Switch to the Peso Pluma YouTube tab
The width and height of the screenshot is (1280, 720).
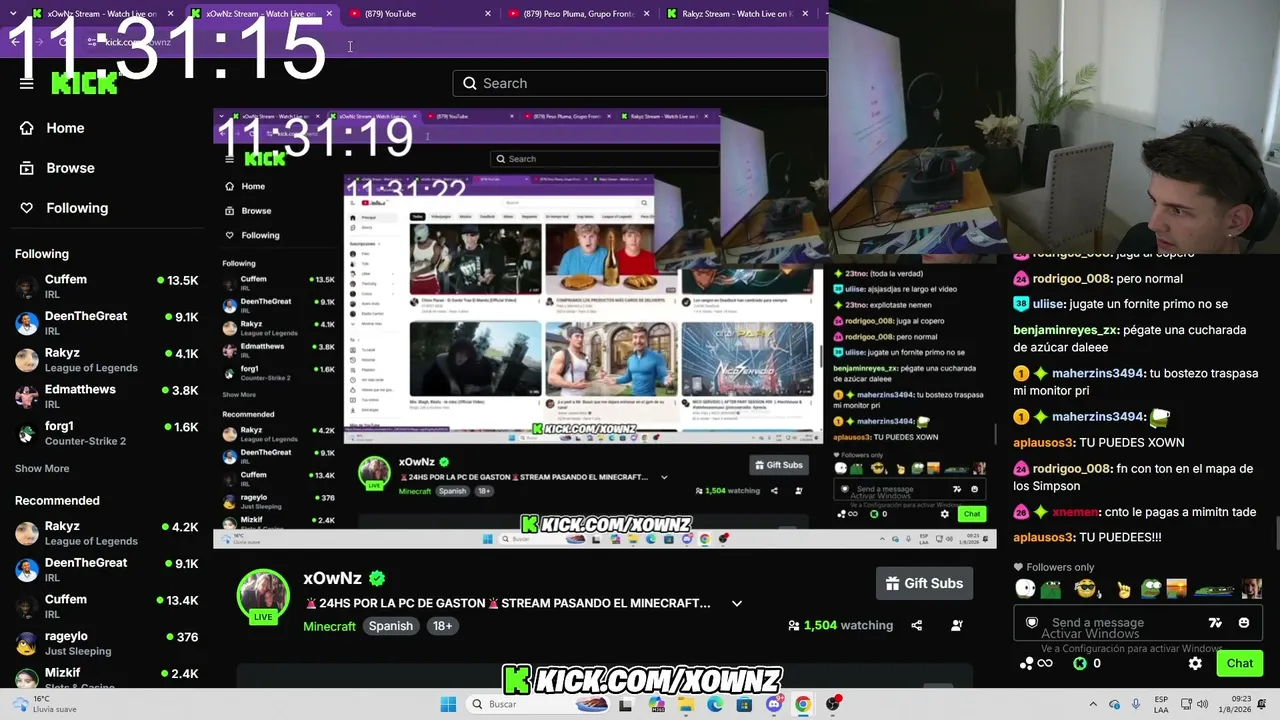[578, 14]
